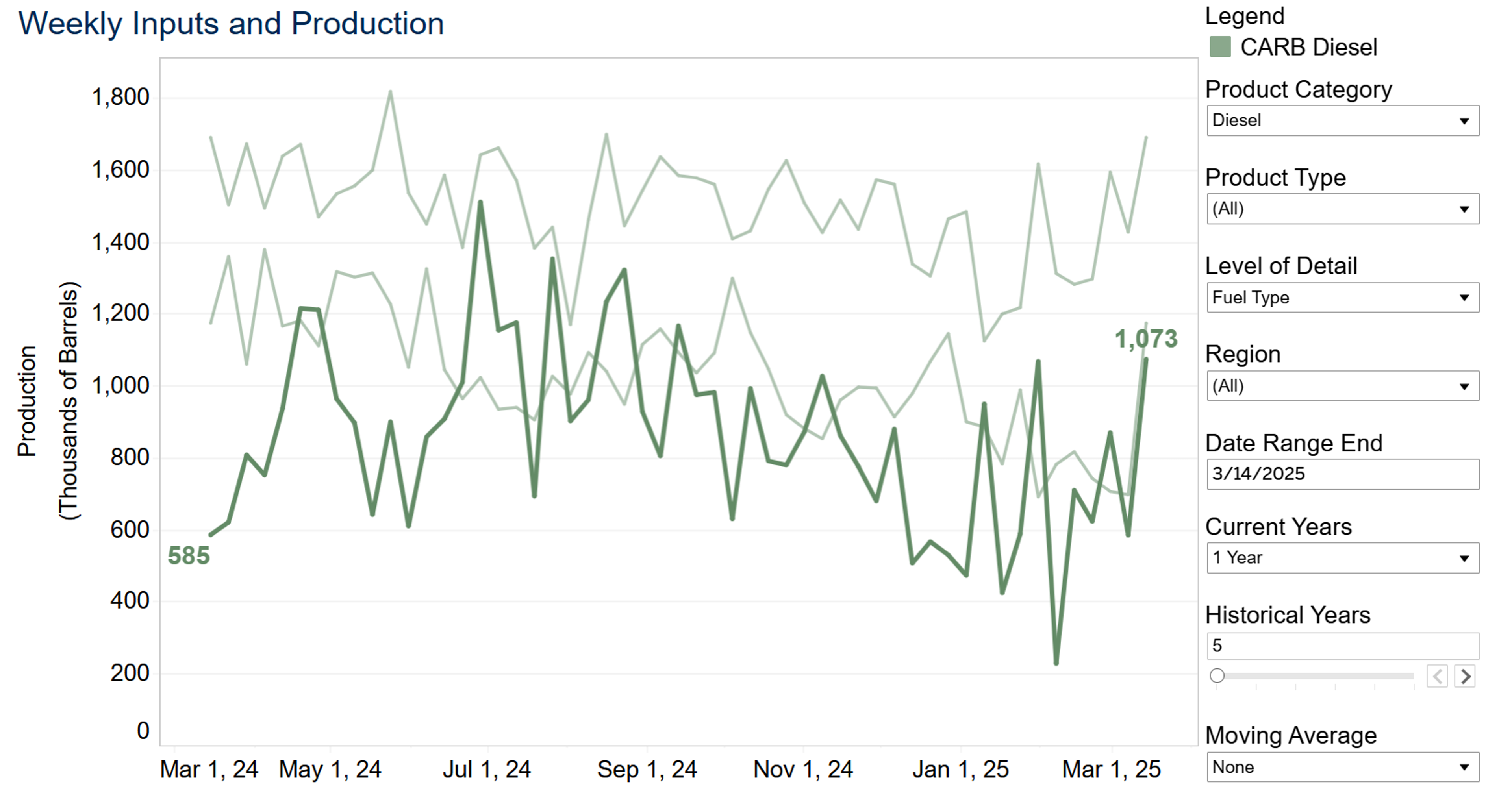This screenshot has width=1512, height=803.
Task: Click the CARB Diesel legend label
Action: click(x=1308, y=48)
